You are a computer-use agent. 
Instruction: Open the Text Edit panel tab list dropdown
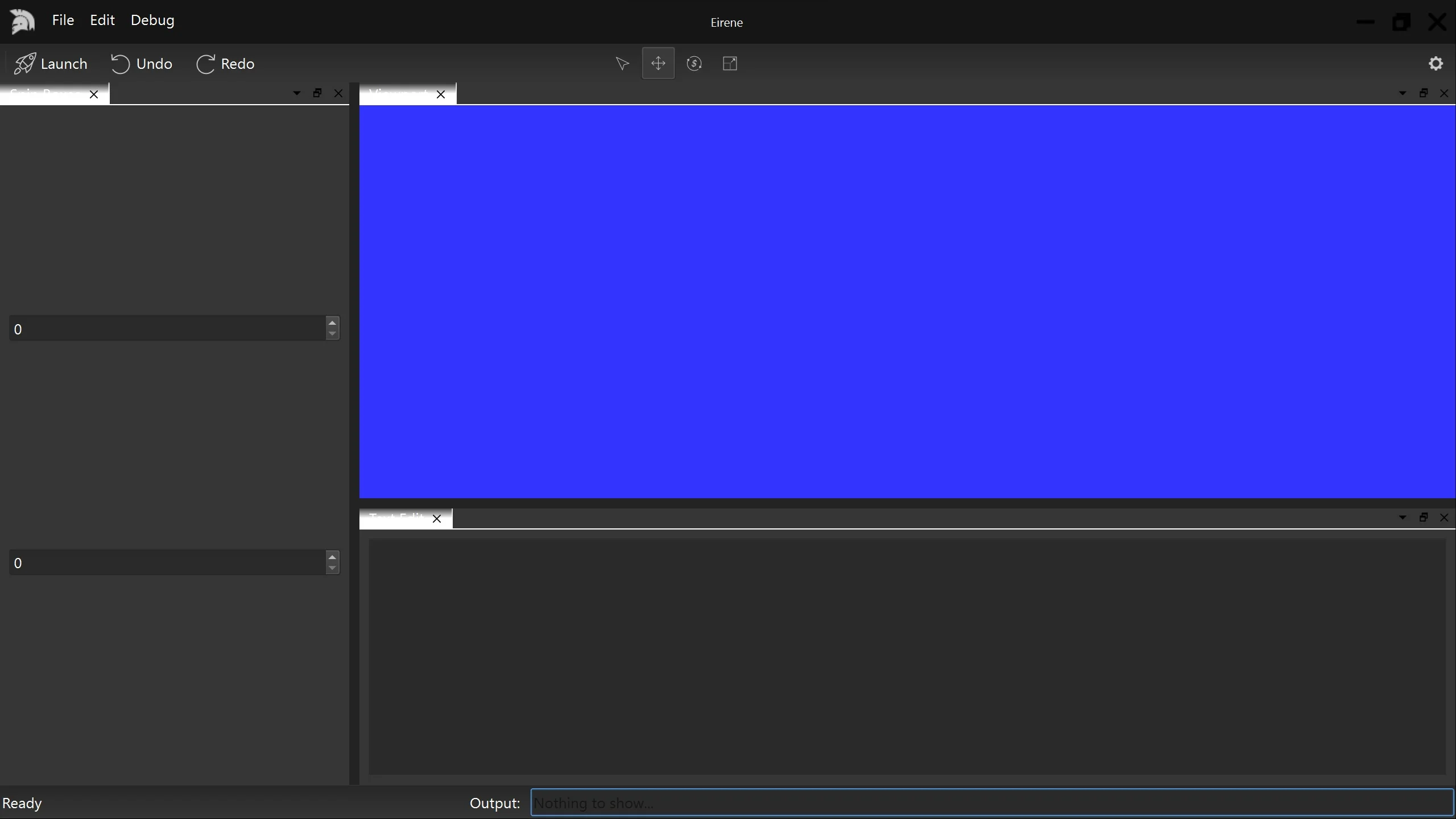tap(1403, 518)
